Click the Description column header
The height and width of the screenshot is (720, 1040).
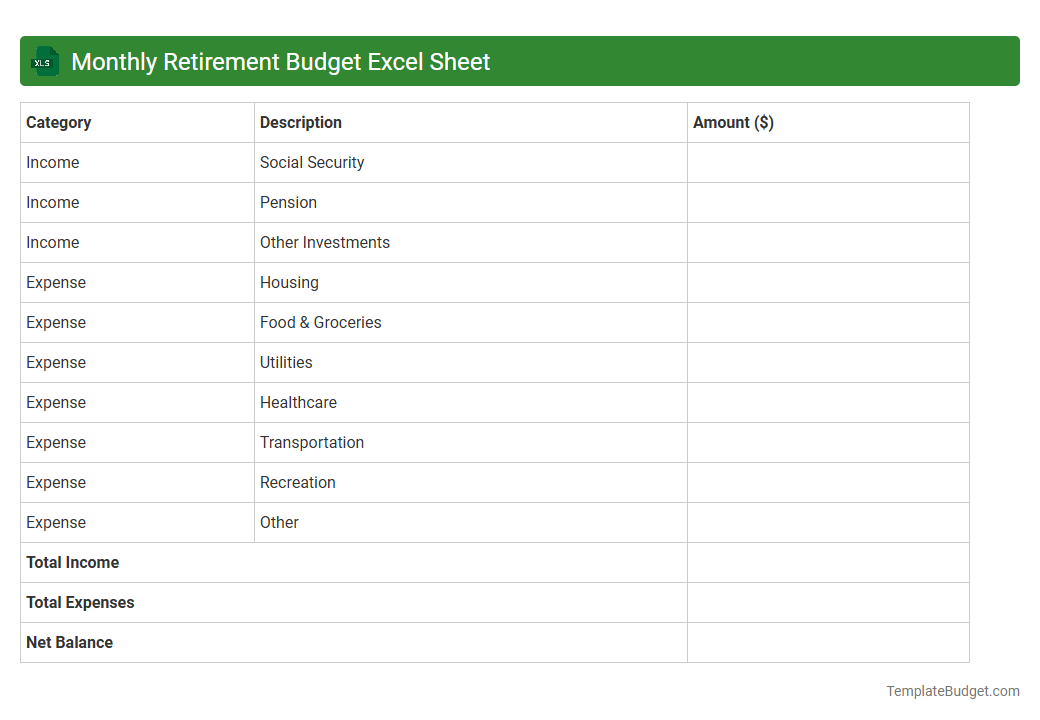(300, 122)
